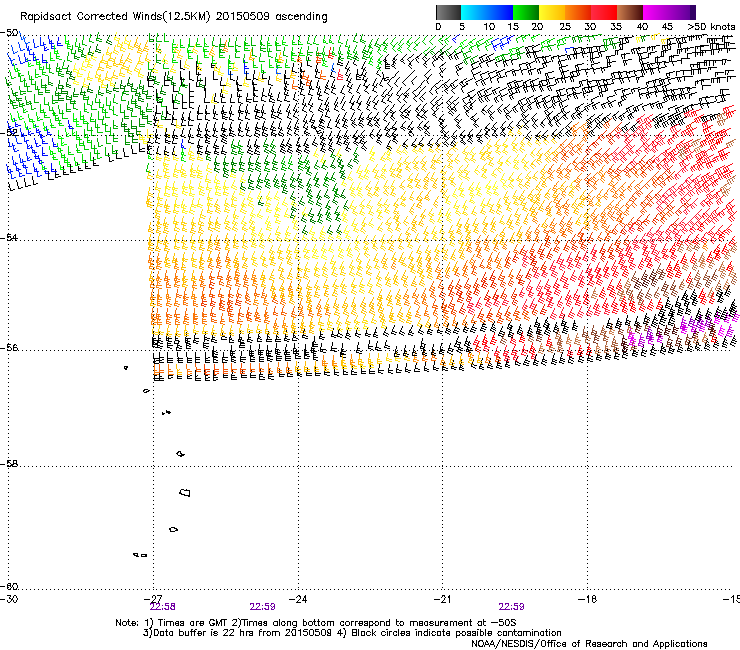Click the purple 22:58 time stamp
Image resolution: width=740 pixels, height=650 pixels.
[x=163, y=607]
